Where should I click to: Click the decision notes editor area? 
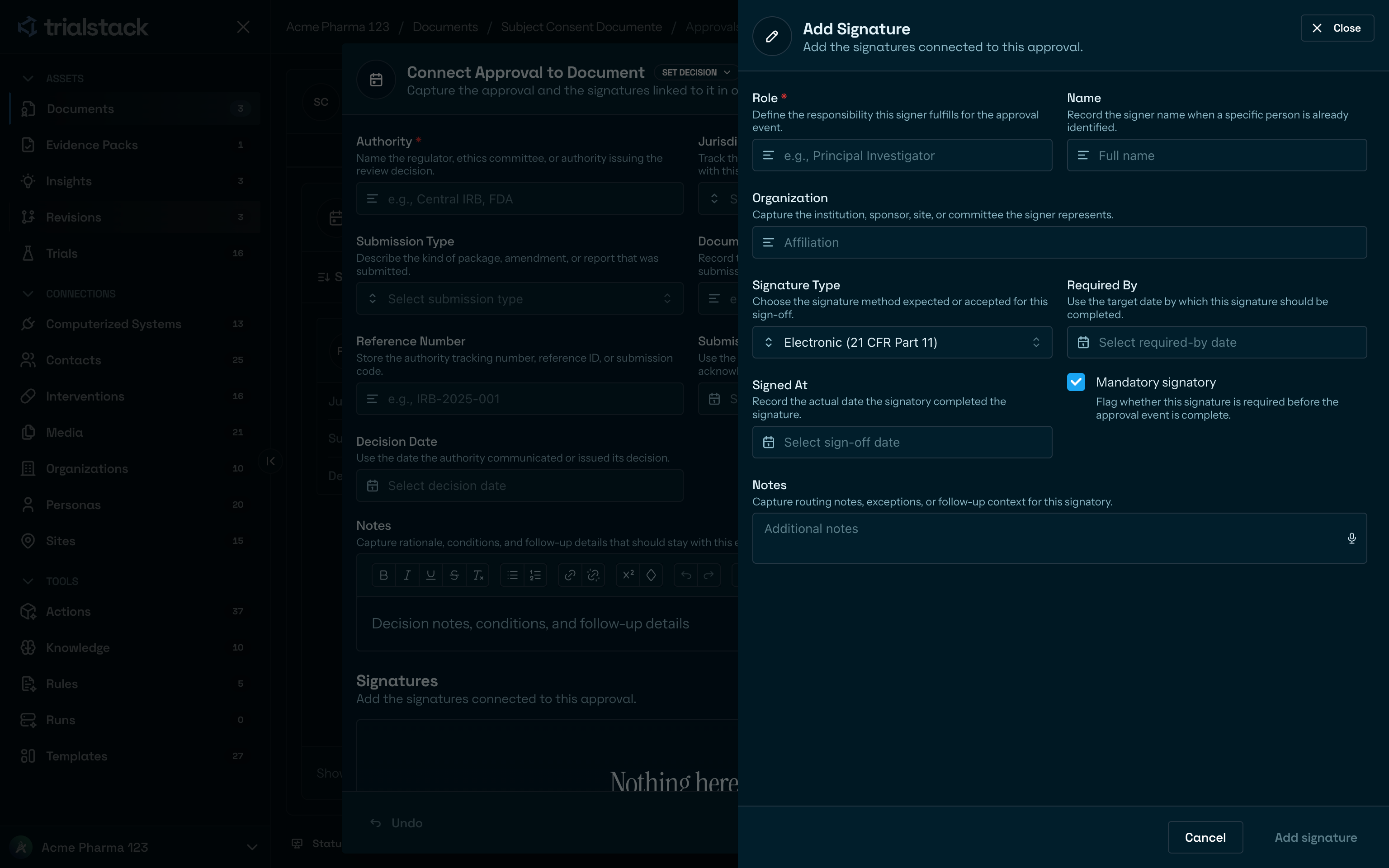tap(548, 624)
